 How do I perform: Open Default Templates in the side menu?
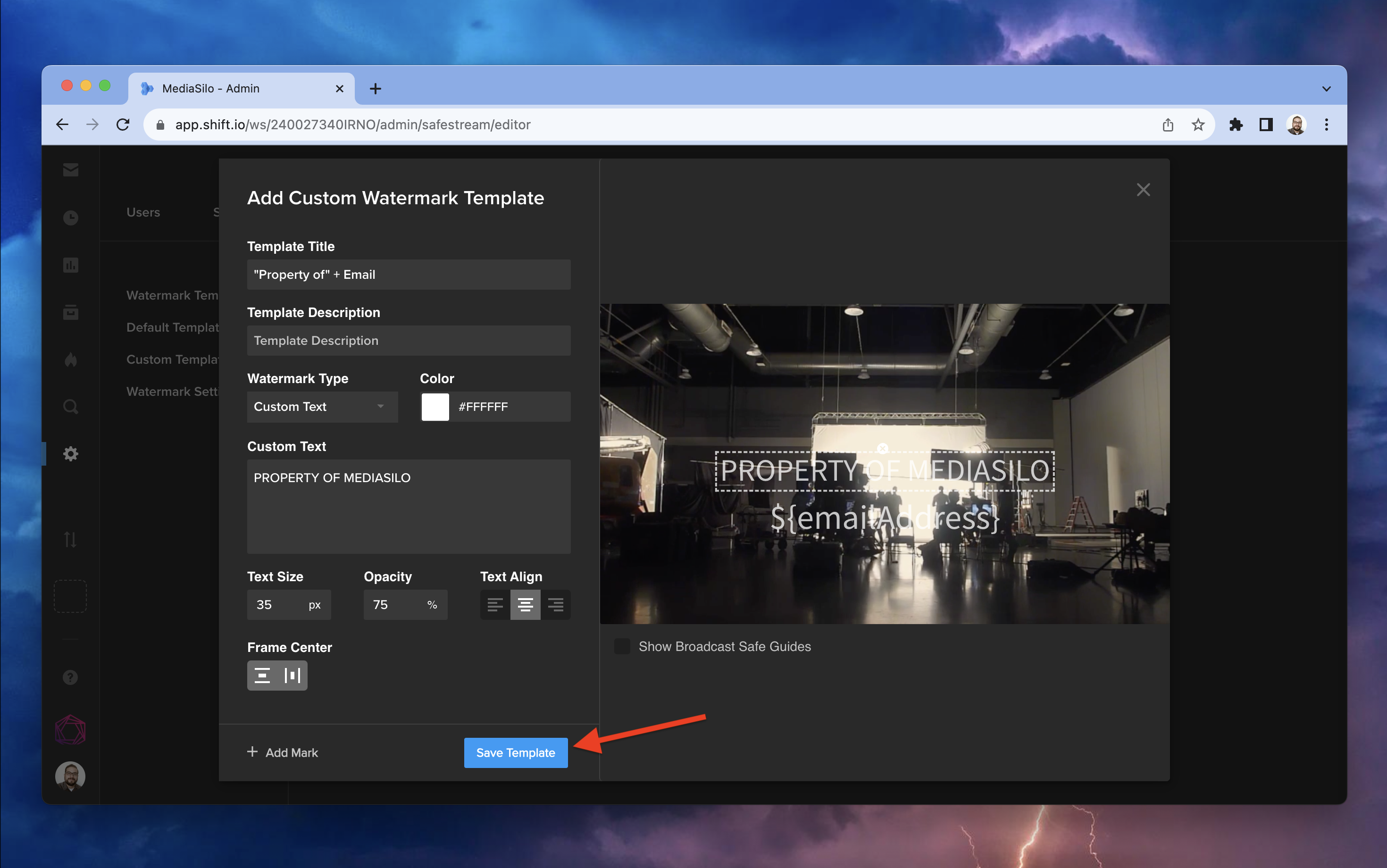172,327
